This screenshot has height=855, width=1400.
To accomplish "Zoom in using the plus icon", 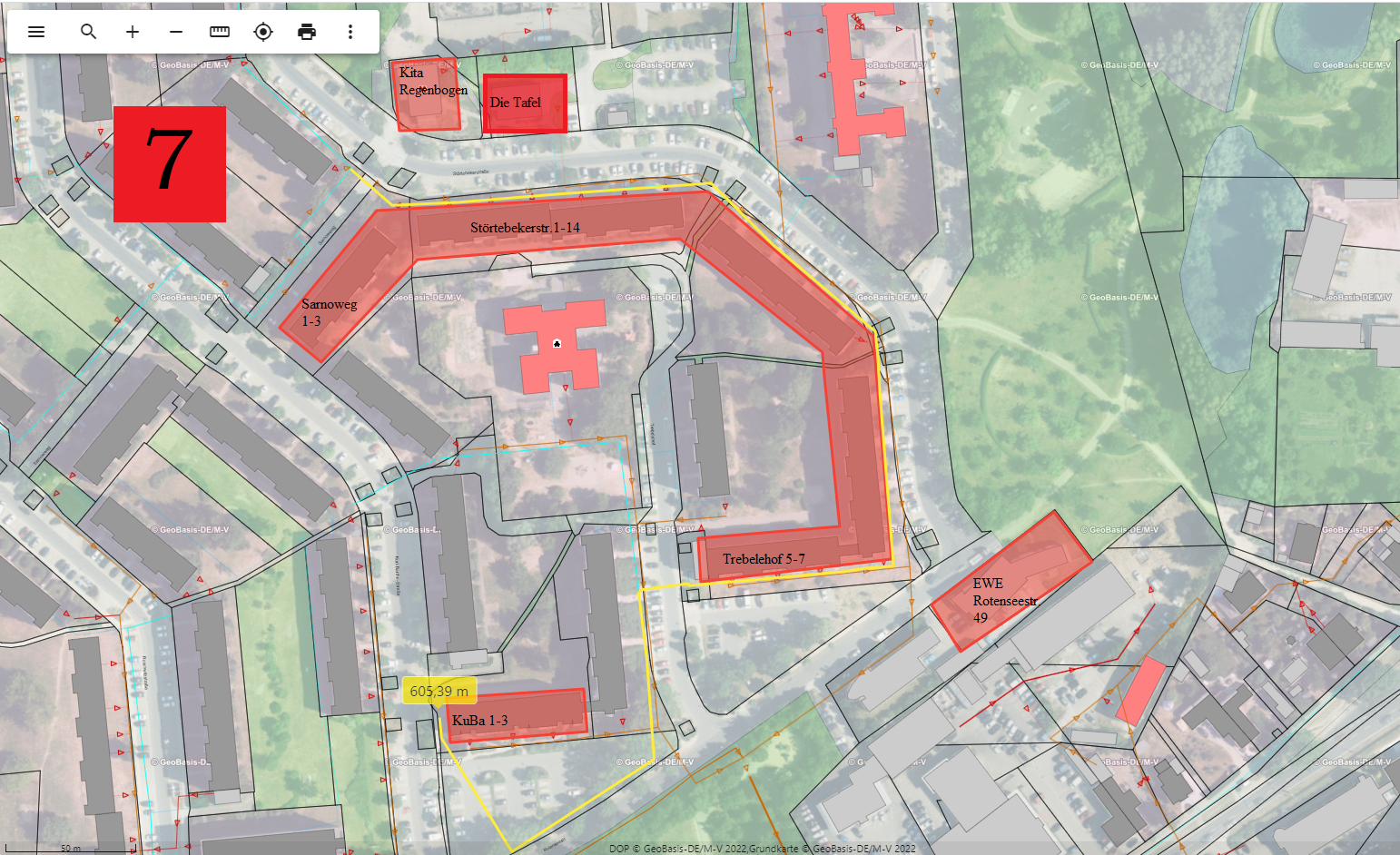I will (x=133, y=32).
